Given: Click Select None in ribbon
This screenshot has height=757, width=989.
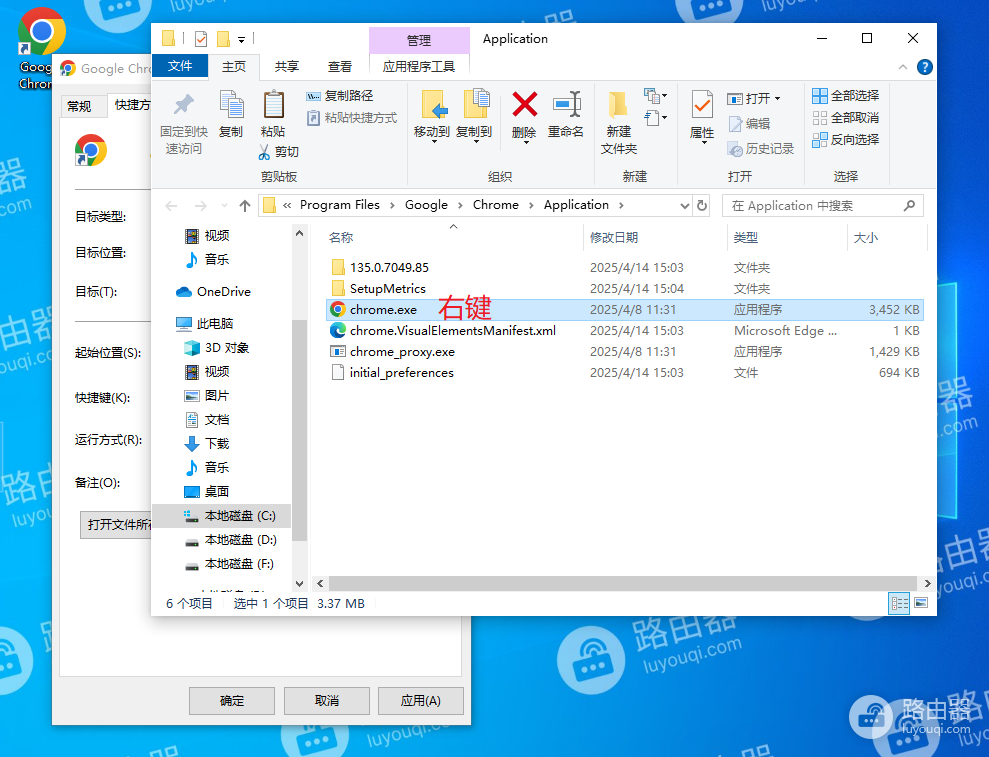Looking at the screenshot, I should pos(845,118).
